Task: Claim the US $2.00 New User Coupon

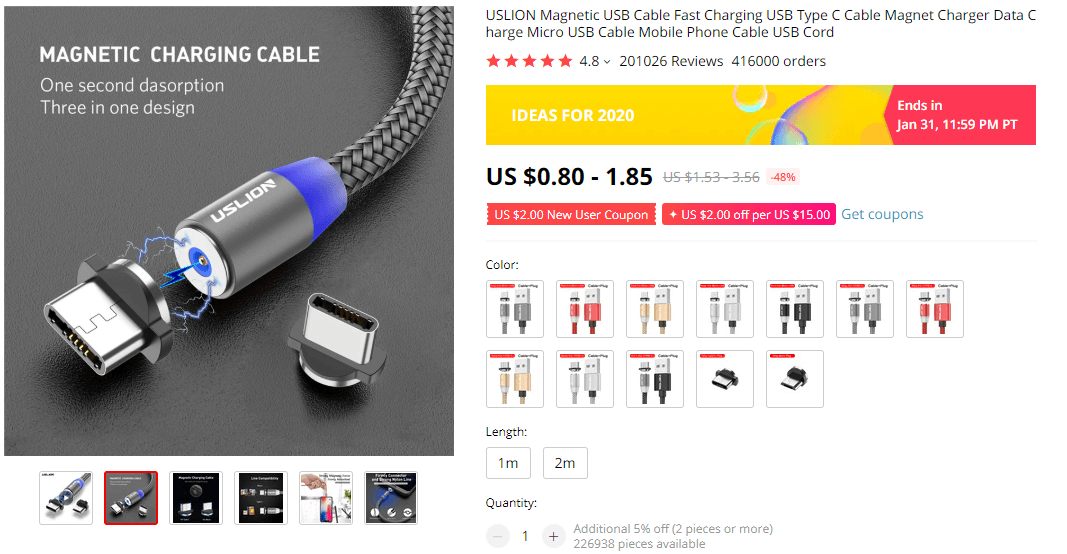Action: click(x=571, y=215)
